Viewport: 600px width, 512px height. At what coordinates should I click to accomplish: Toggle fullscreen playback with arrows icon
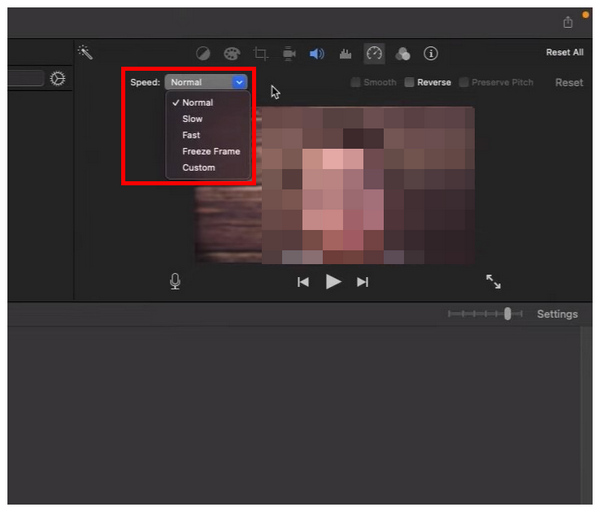(493, 282)
